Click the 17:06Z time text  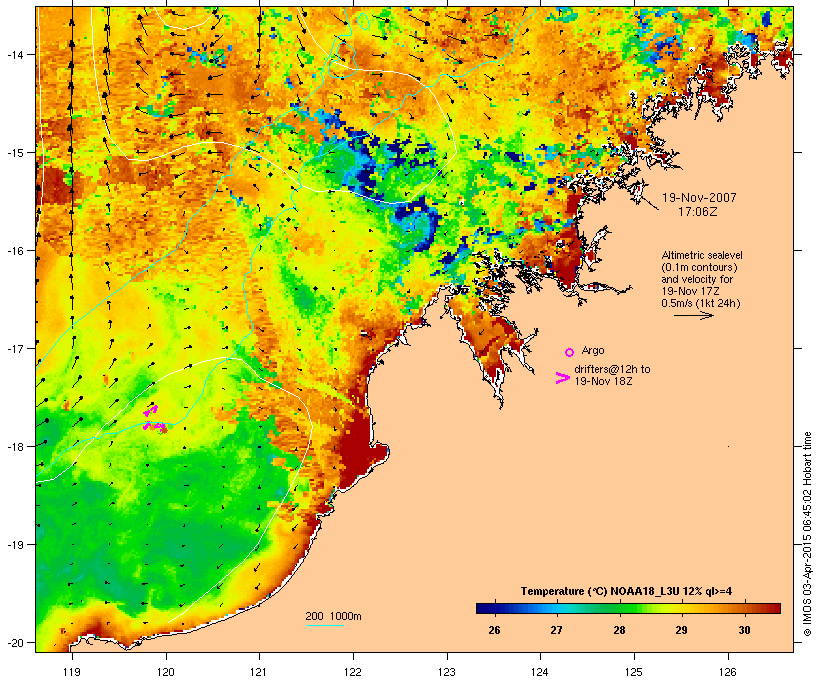coord(698,212)
